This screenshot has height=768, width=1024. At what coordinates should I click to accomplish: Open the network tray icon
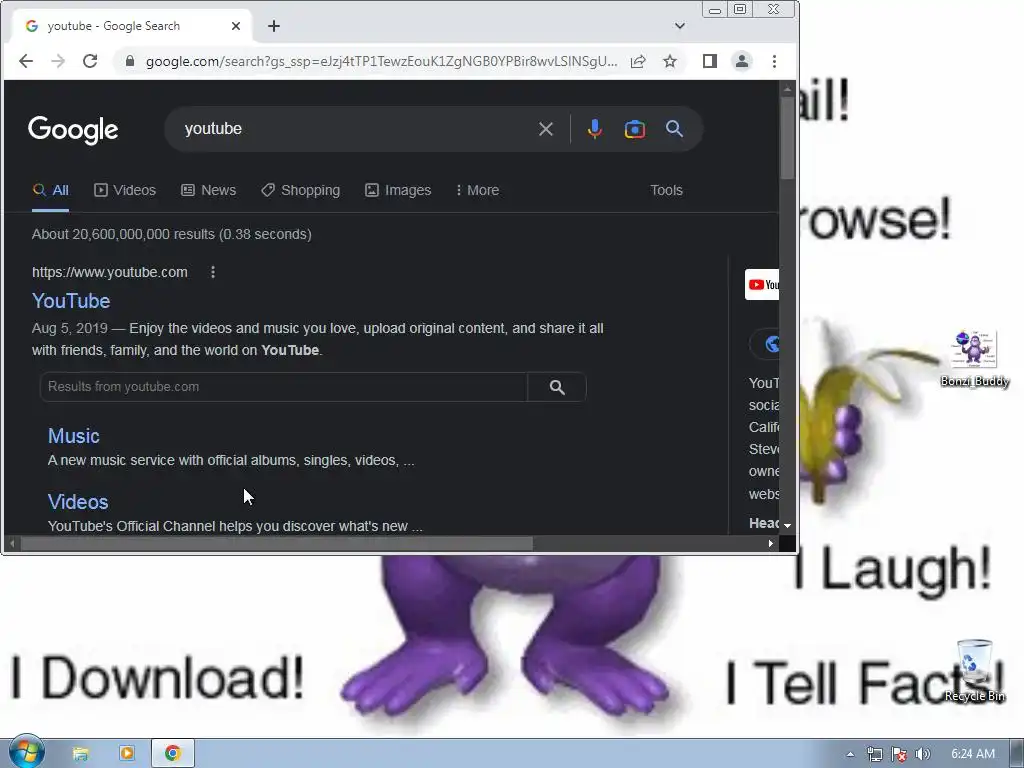(874, 754)
